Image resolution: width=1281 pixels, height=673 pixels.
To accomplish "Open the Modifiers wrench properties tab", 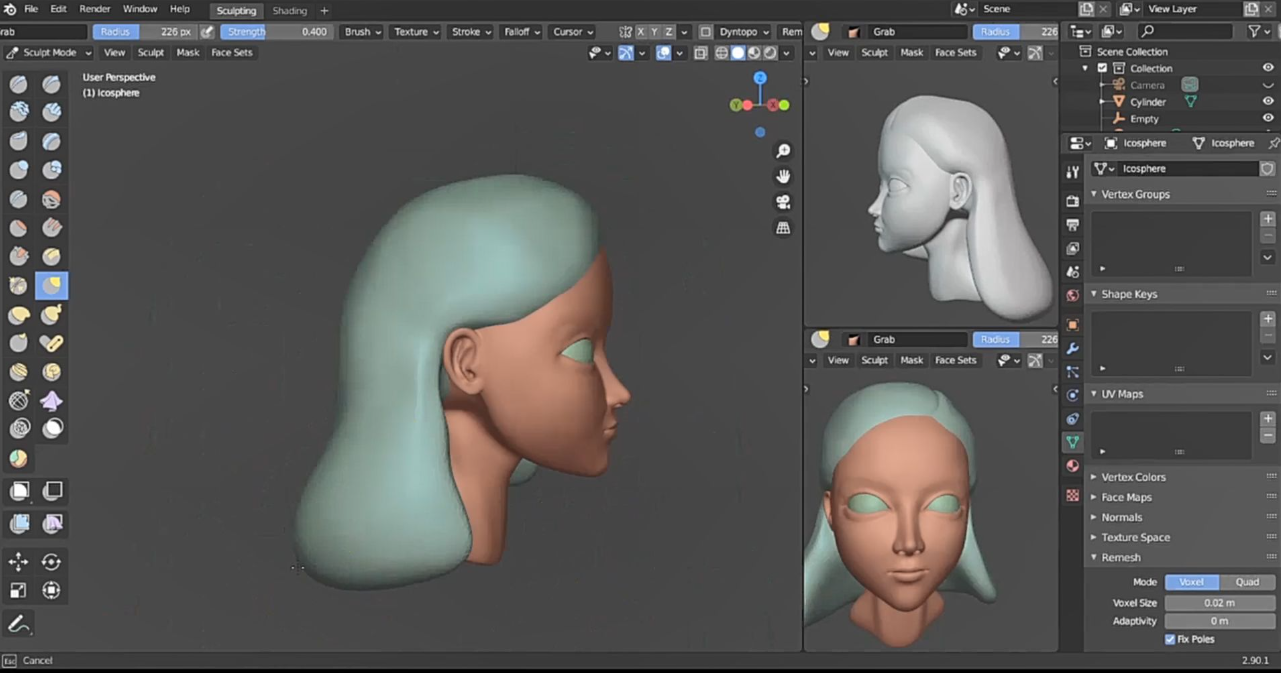I will pyautogui.click(x=1073, y=348).
